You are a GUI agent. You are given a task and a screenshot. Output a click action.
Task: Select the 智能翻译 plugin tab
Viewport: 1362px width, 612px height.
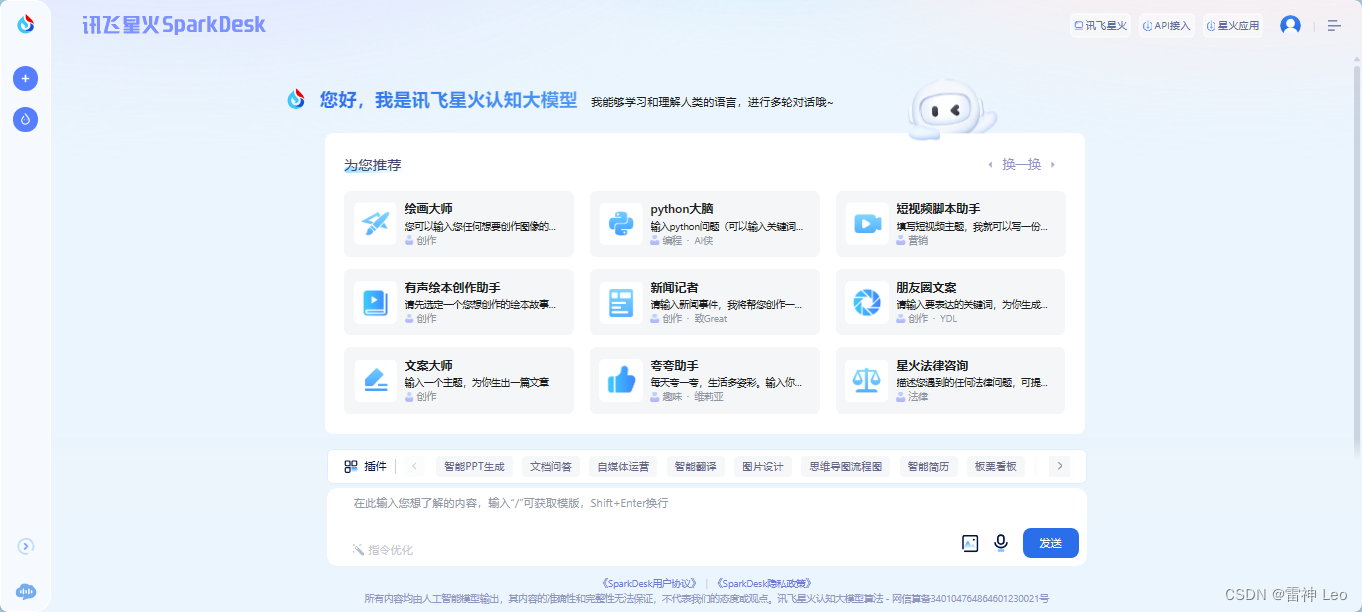click(x=696, y=466)
